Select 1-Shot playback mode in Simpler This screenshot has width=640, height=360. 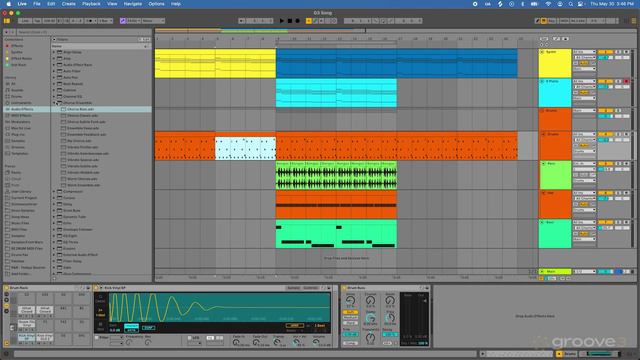[100, 313]
